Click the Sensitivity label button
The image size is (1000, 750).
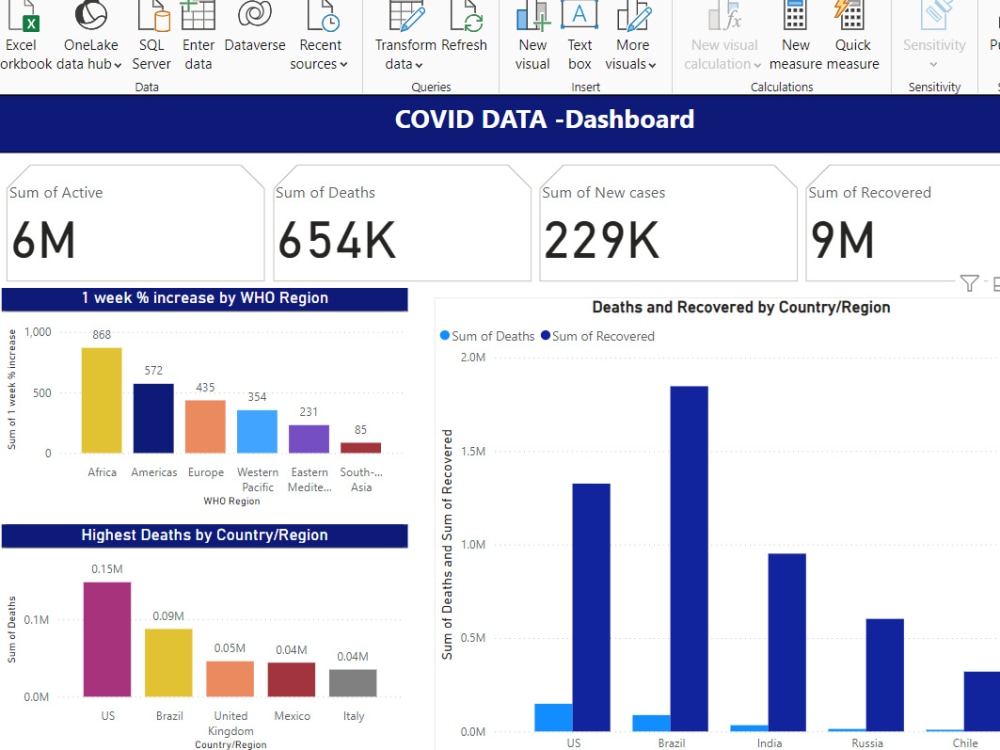[934, 35]
